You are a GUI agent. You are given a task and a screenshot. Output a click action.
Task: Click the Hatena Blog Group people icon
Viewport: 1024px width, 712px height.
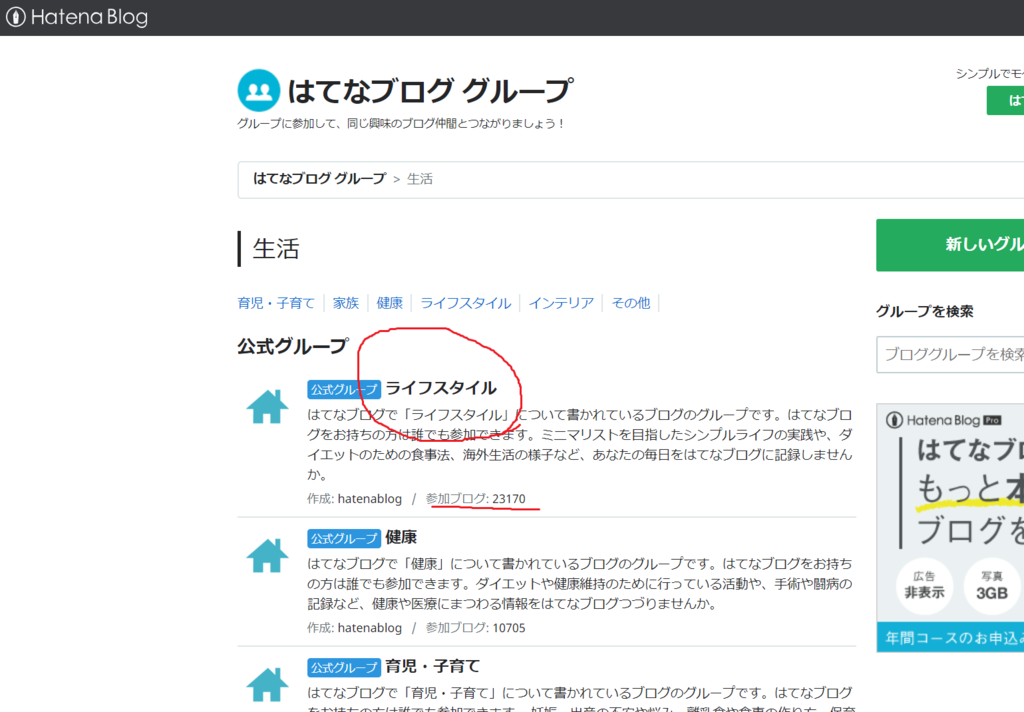point(259,90)
